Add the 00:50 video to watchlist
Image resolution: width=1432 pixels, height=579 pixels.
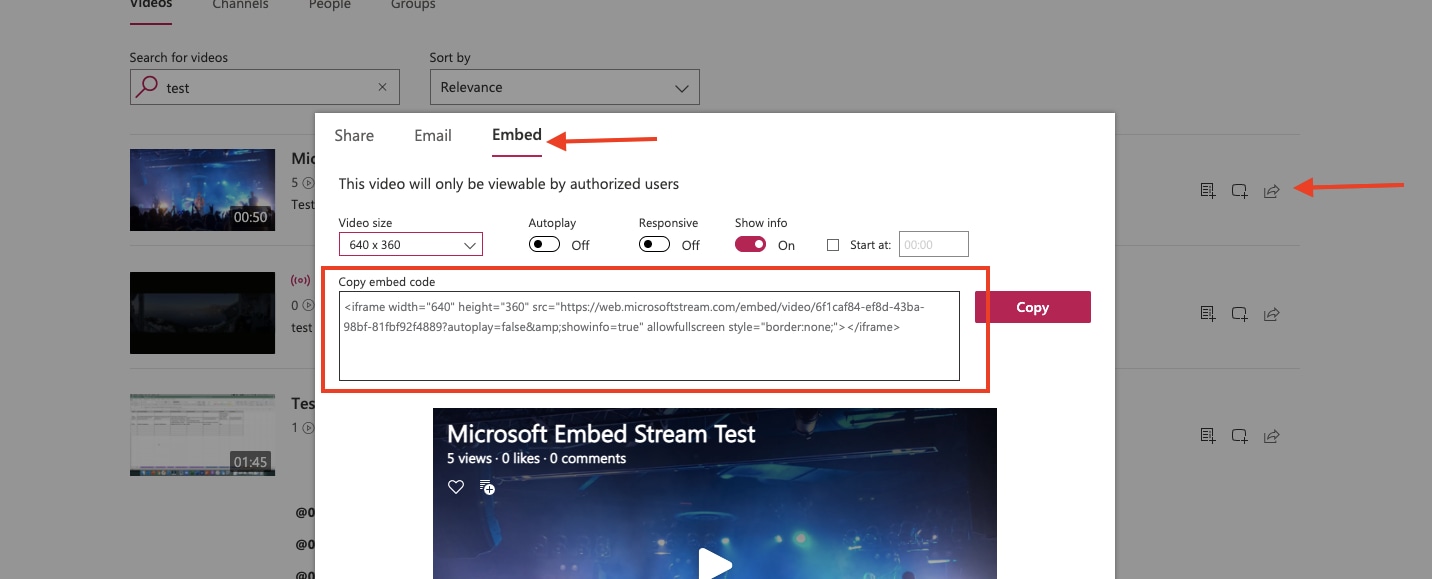coord(1208,191)
